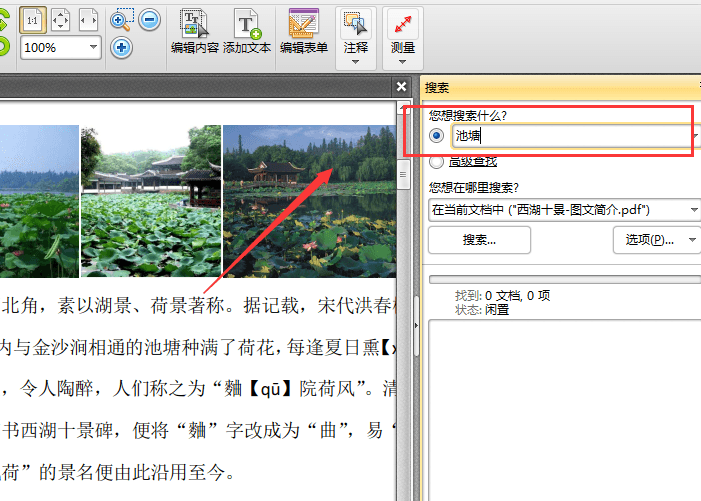Expand the 100% zoom level dropdown

pos(94,47)
